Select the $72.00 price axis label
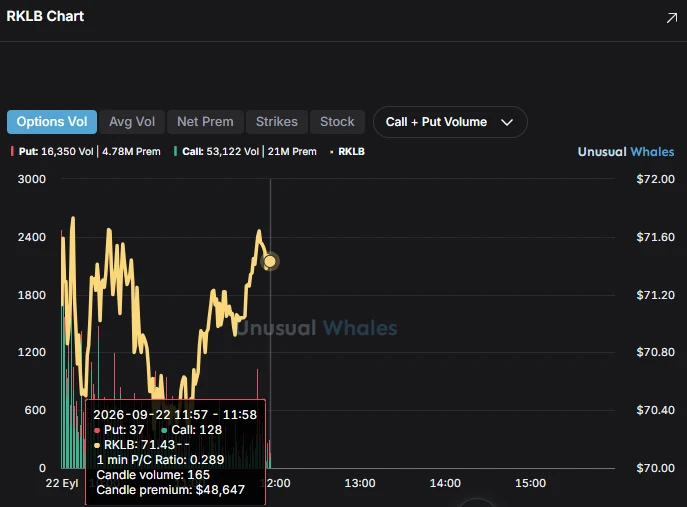The height and width of the screenshot is (507, 687). coord(655,179)
